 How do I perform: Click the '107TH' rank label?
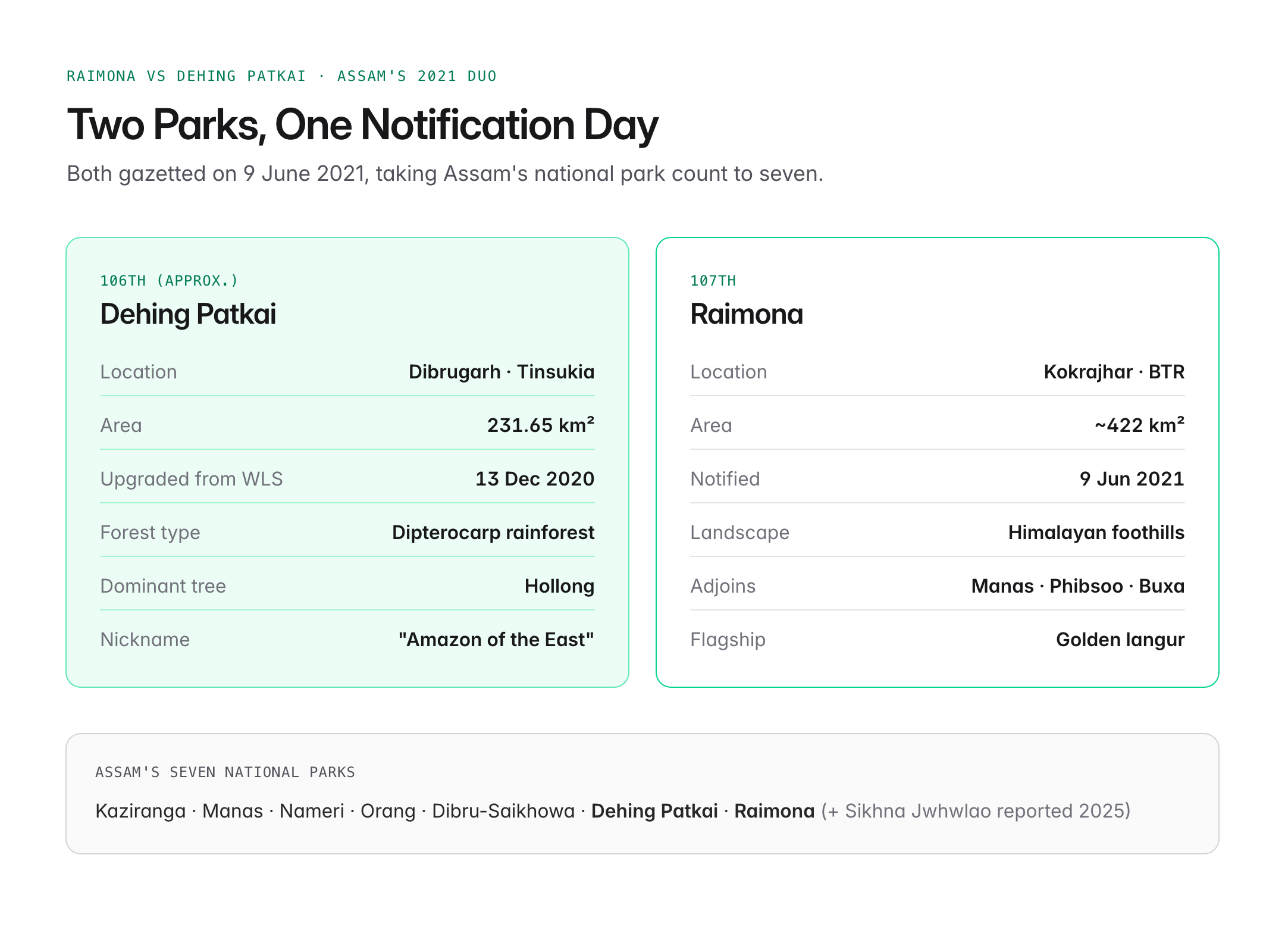713,281
